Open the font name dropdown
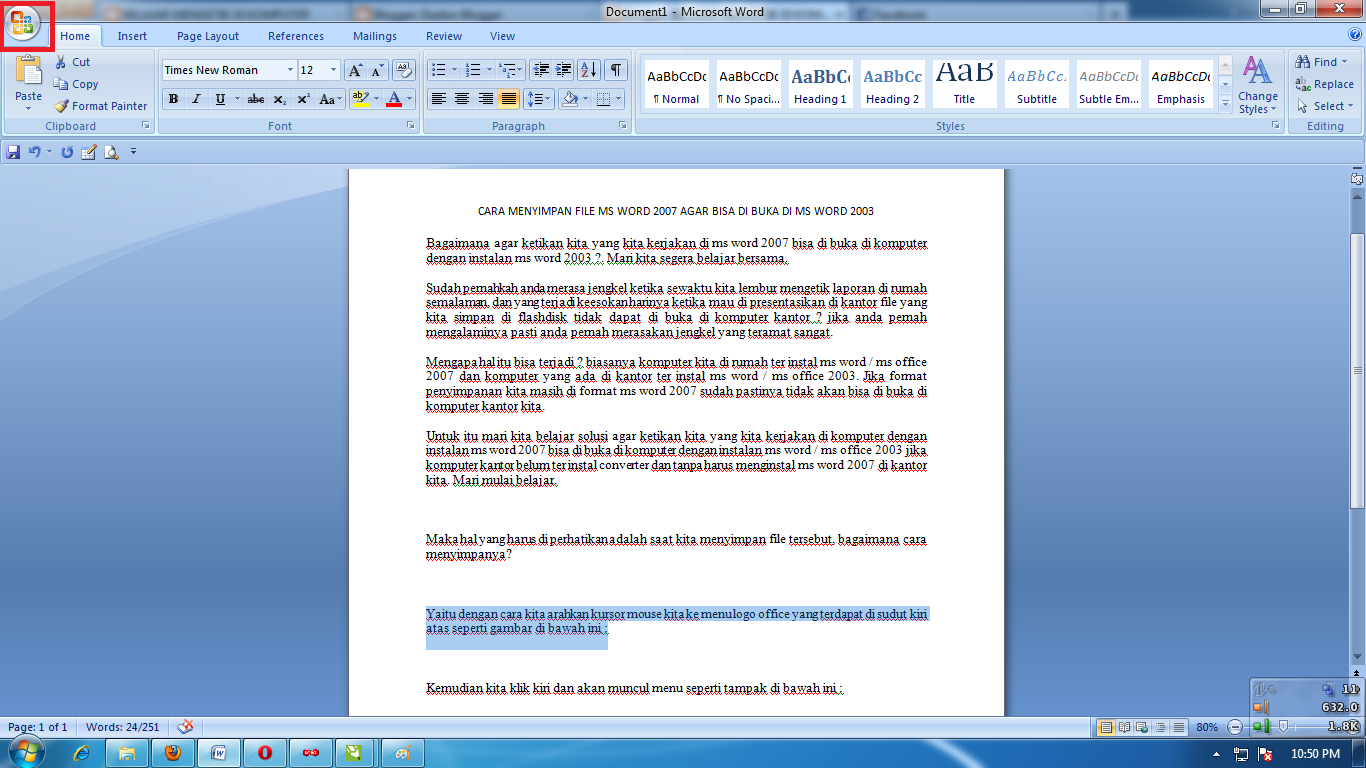The height and width of the screenshot is (768, 1366). click(291, 70)
